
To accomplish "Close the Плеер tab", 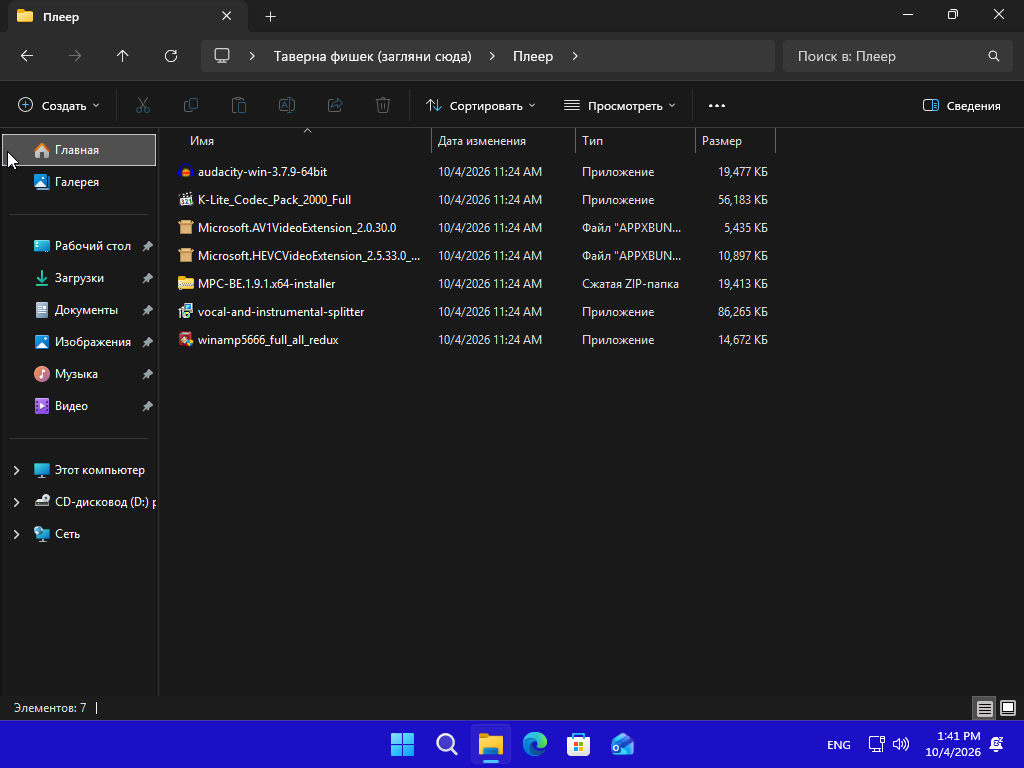I will pyautogui.click(x=227, y=16).
